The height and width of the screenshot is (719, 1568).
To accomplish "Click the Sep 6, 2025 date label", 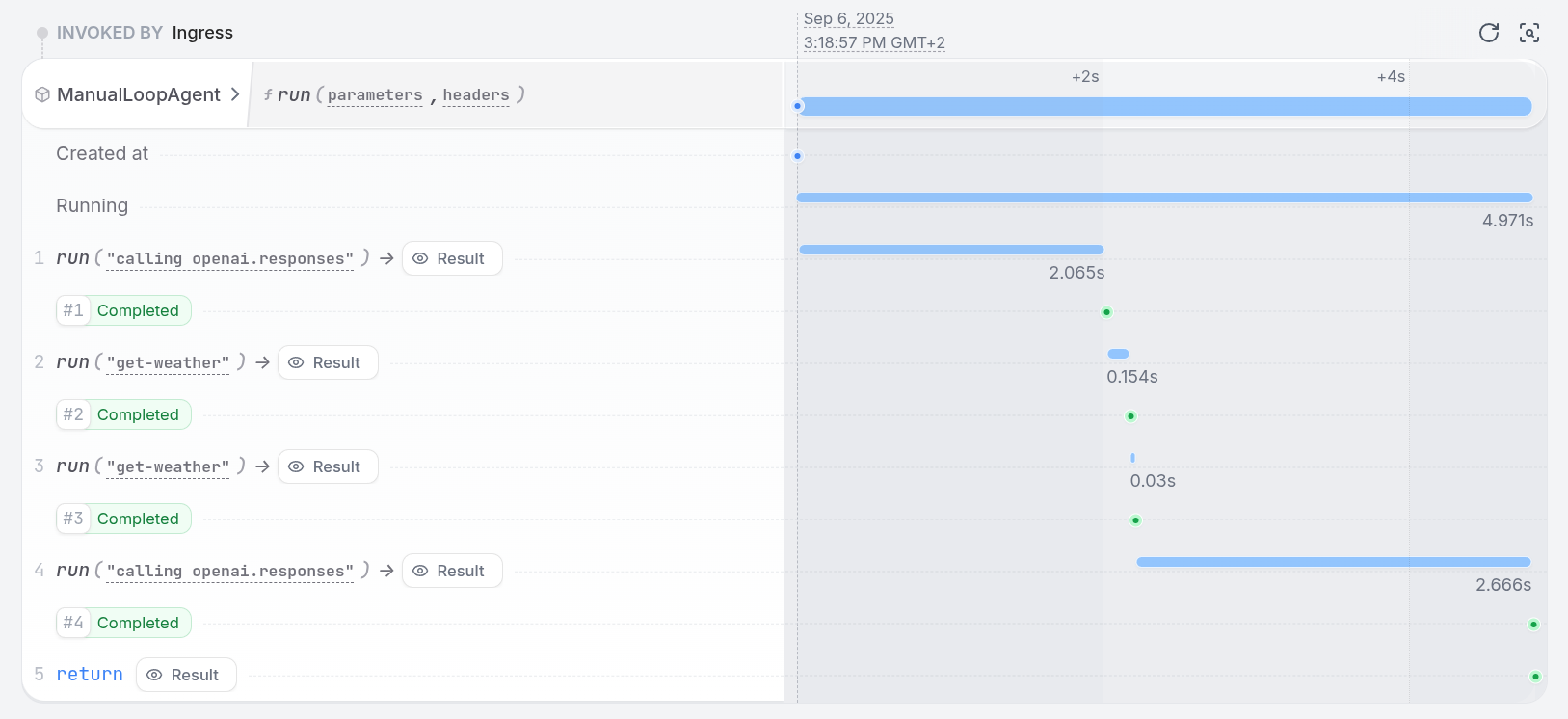I will pyautogui.click(x=849, y=19).
